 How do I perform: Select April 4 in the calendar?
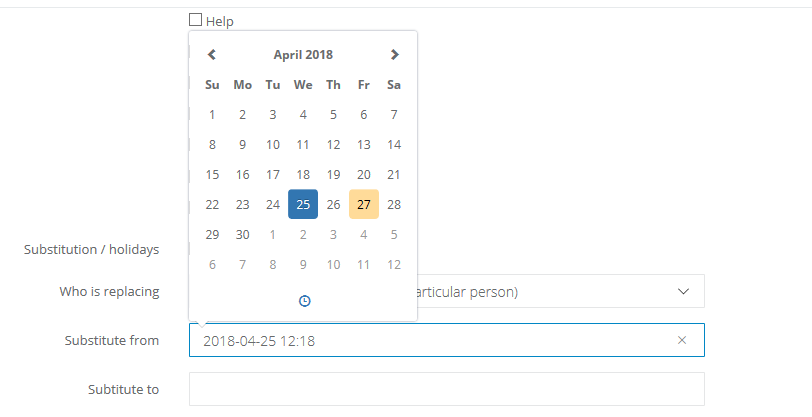point(303,115)
